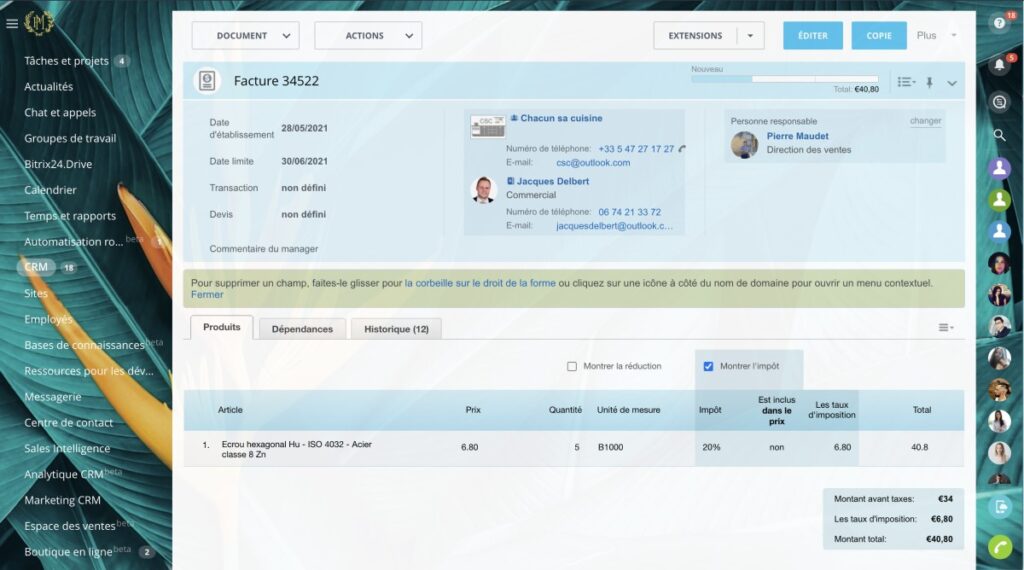1024x570 pixels.
Task: Enable the Montrer la réduction checkbox
Action: click(x=572, y=366)
